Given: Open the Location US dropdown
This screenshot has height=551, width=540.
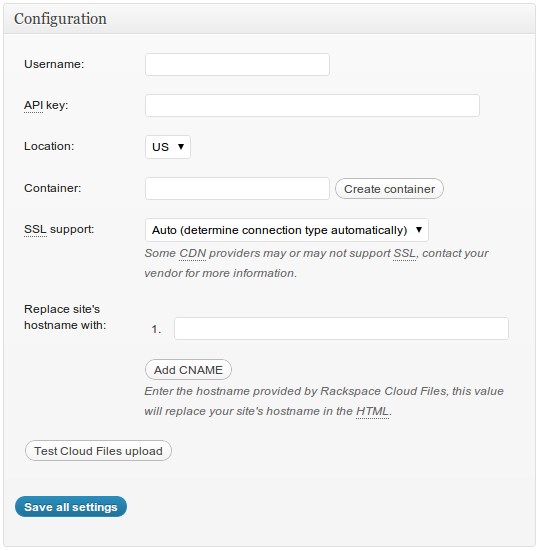Looking at the screenshot, I should tap(168, 147).
